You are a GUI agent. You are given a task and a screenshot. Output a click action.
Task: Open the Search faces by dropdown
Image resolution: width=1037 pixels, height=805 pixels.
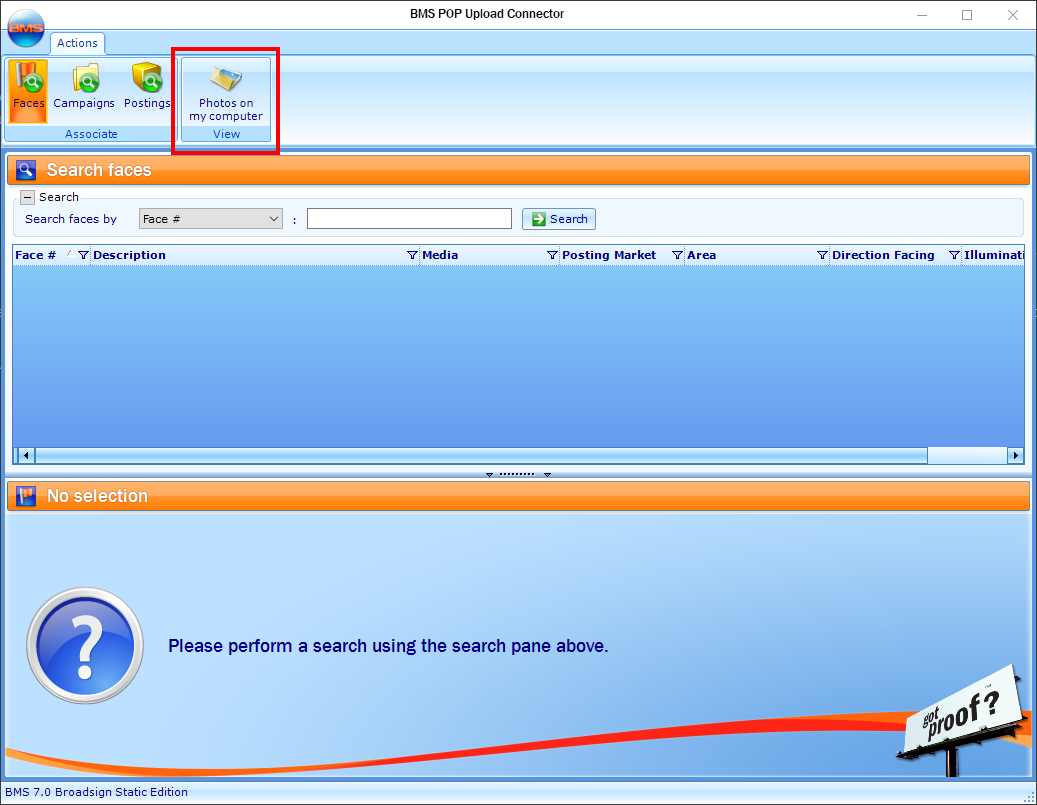tap(210, 219)
